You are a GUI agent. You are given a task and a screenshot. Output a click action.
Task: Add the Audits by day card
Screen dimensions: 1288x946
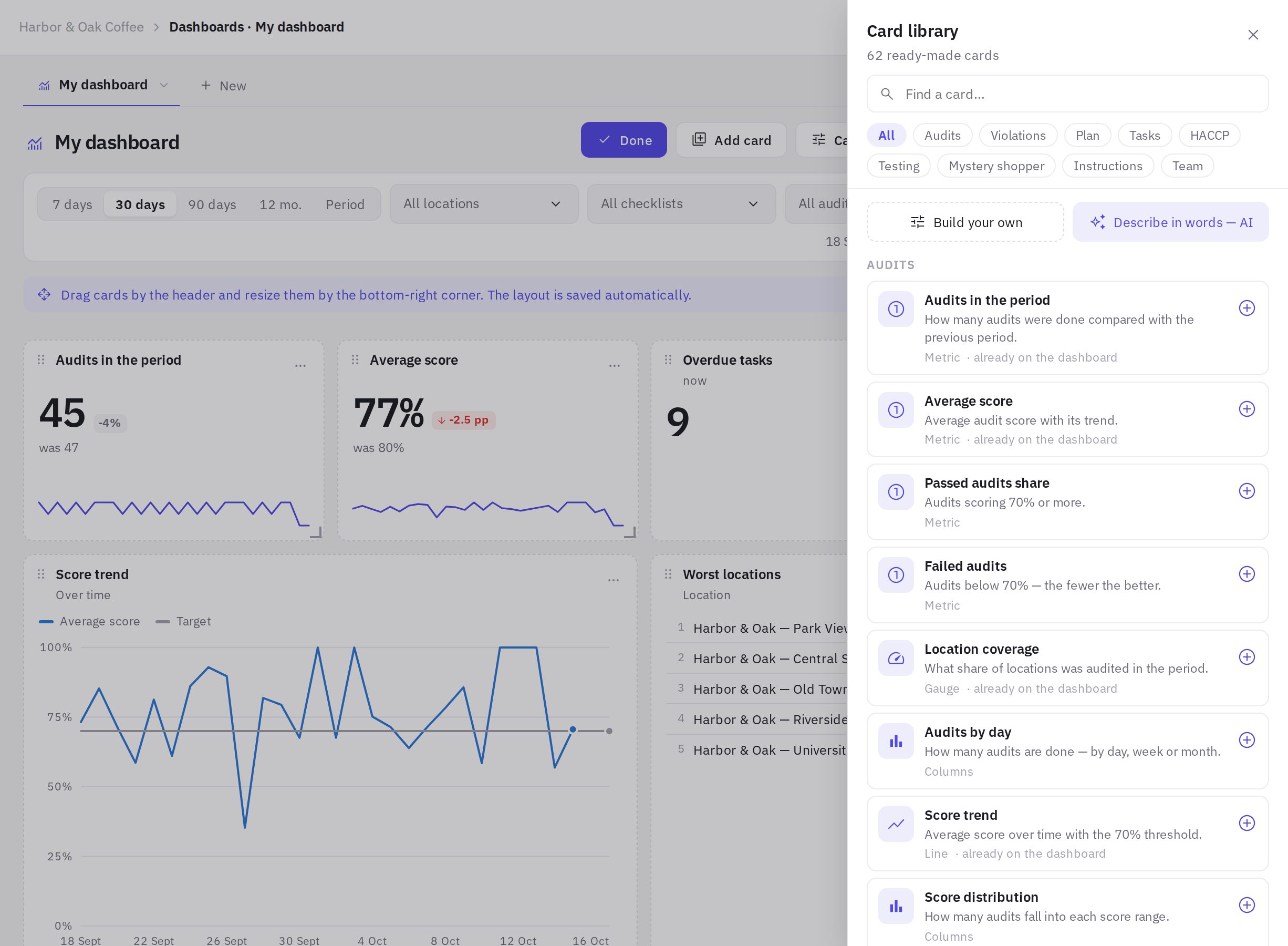(1246, 741)
